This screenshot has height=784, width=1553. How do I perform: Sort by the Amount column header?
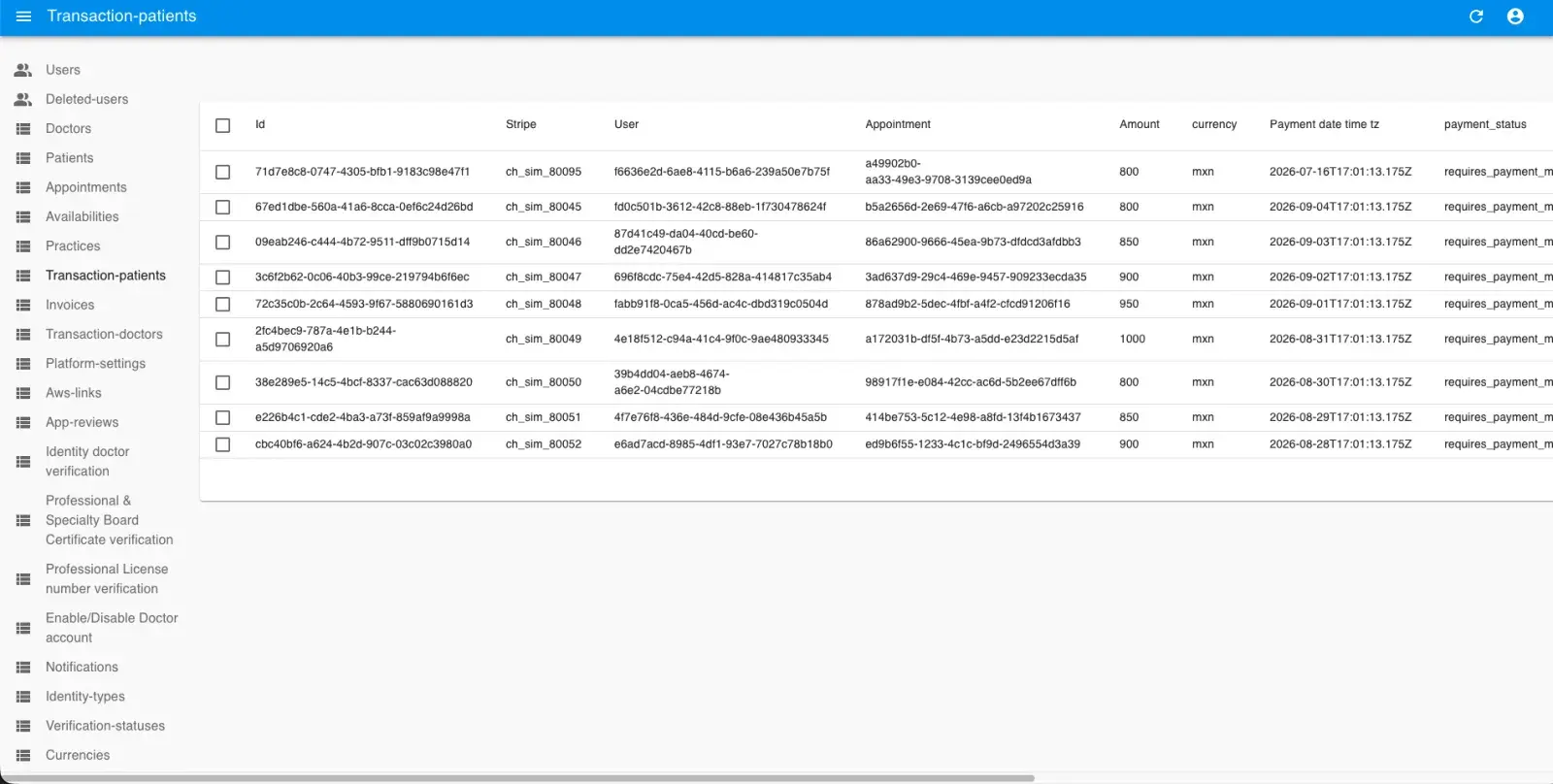point(1140,124)
